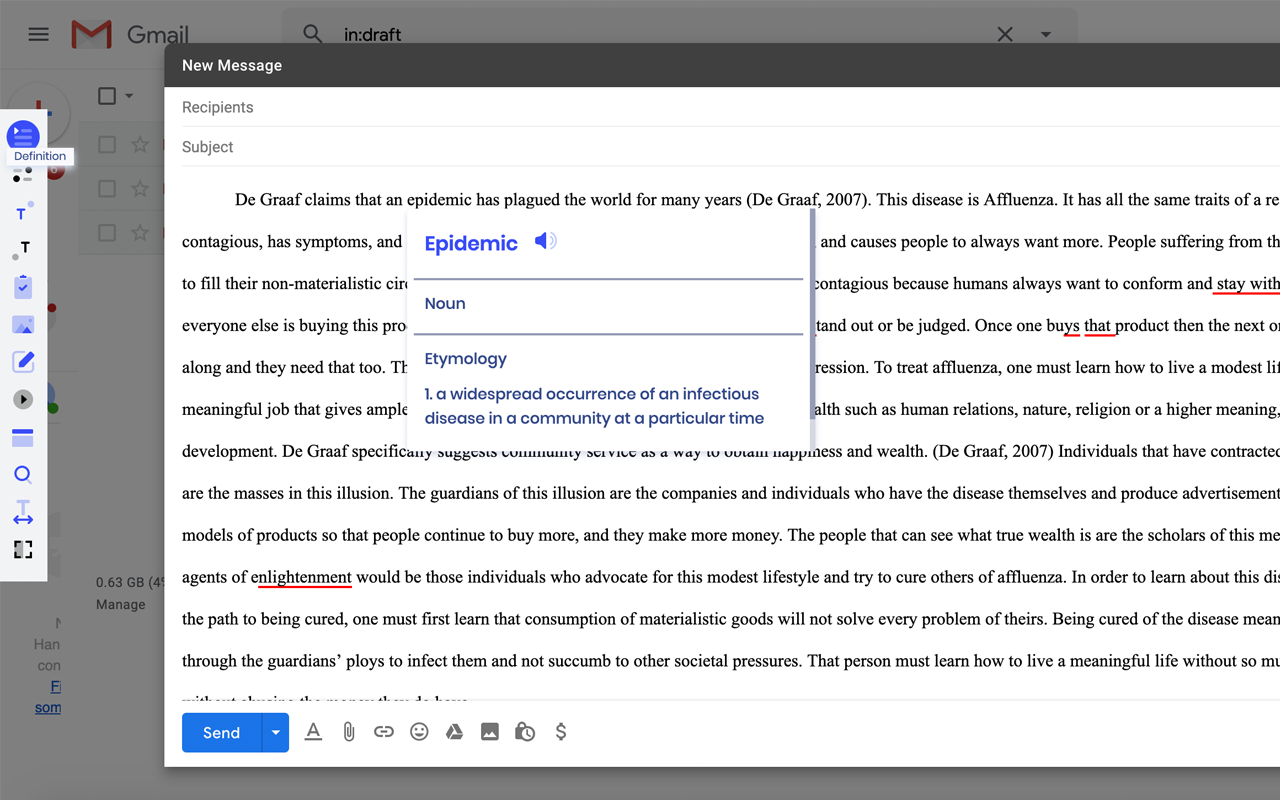
Task: Open the Gmail main menu
Action: (38, 33)
